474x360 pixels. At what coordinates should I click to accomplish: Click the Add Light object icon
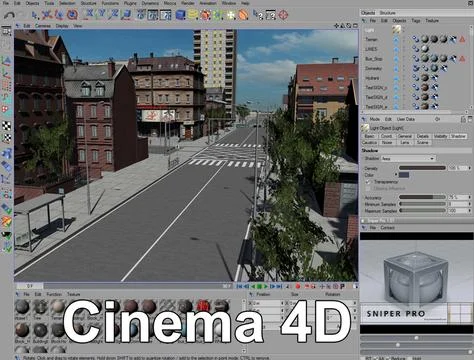(x=231, y=15)
